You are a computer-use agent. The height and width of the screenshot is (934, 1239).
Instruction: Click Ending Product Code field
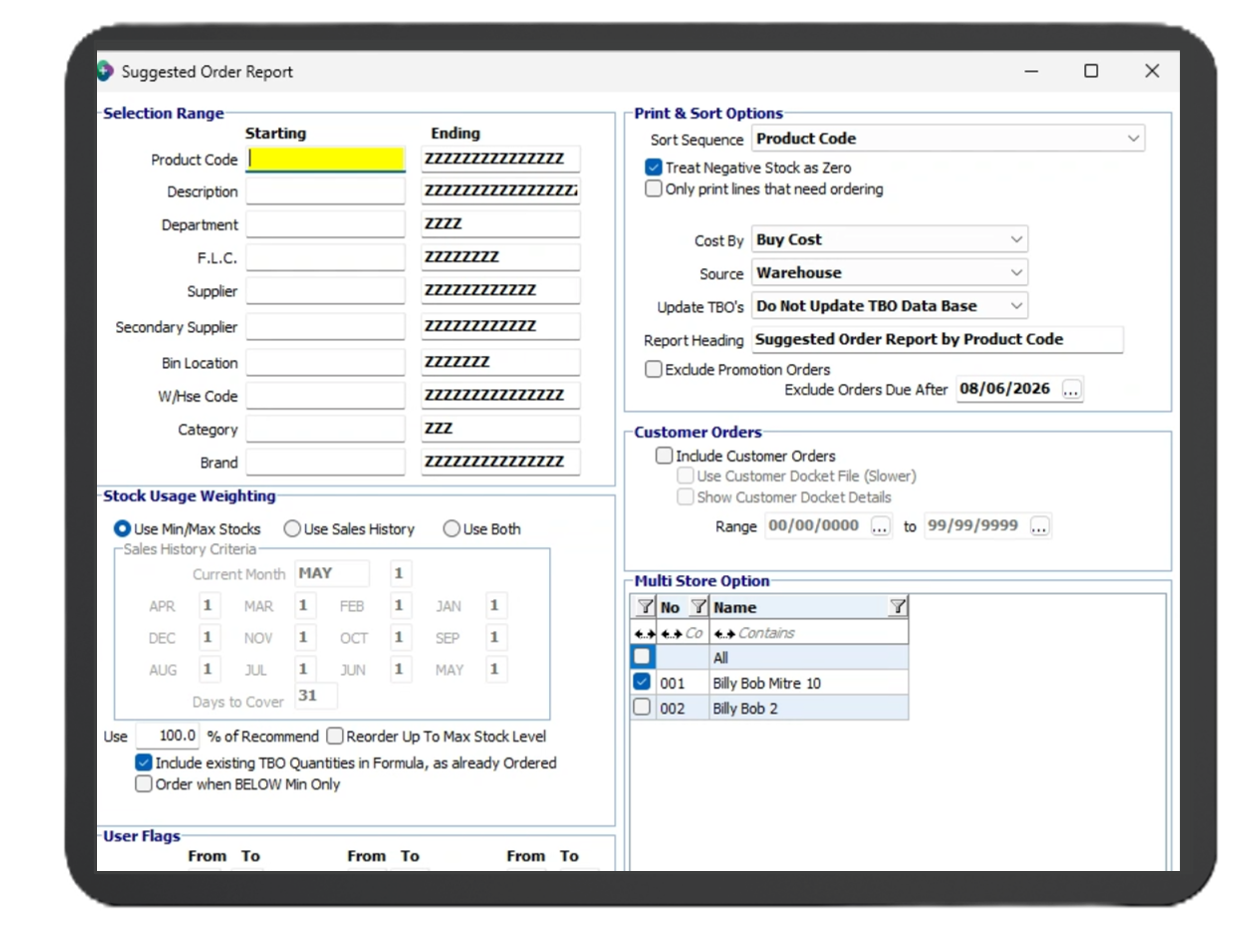(x=501, y=158)
